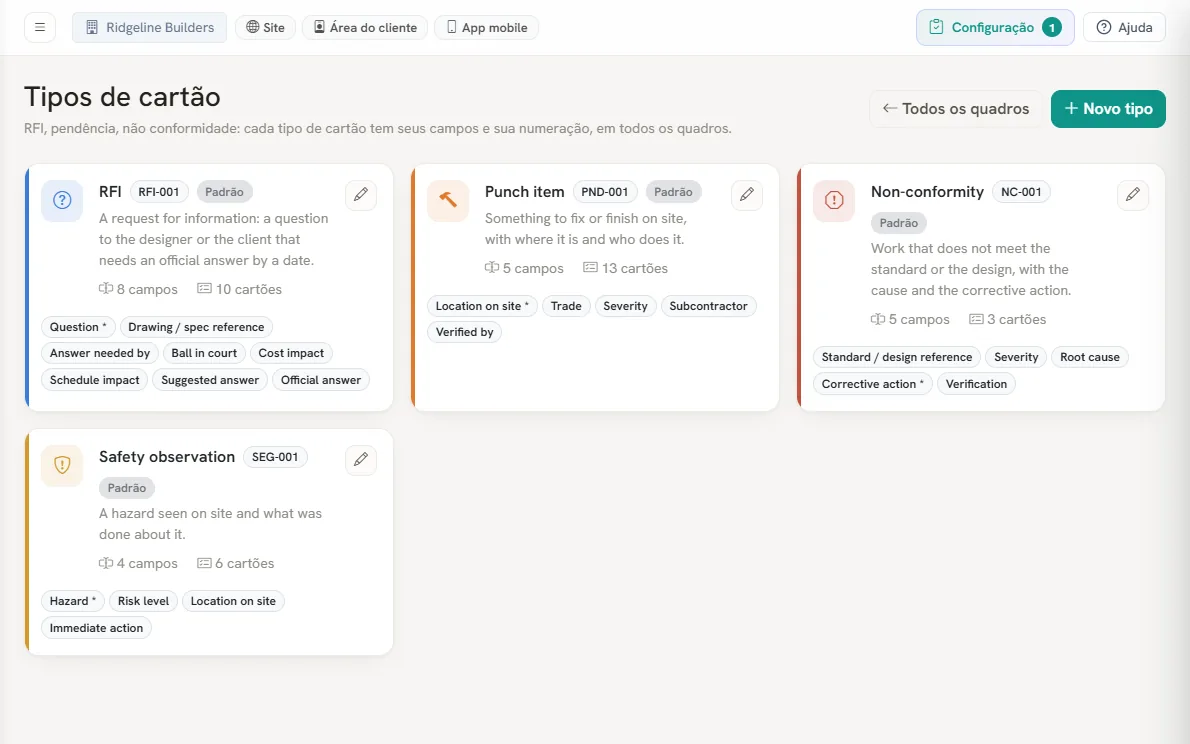Image resolution: width=1190 pixels, height=744 pixels.
Task: Click the Non-conformity alert icon
Action: (834, 200)
